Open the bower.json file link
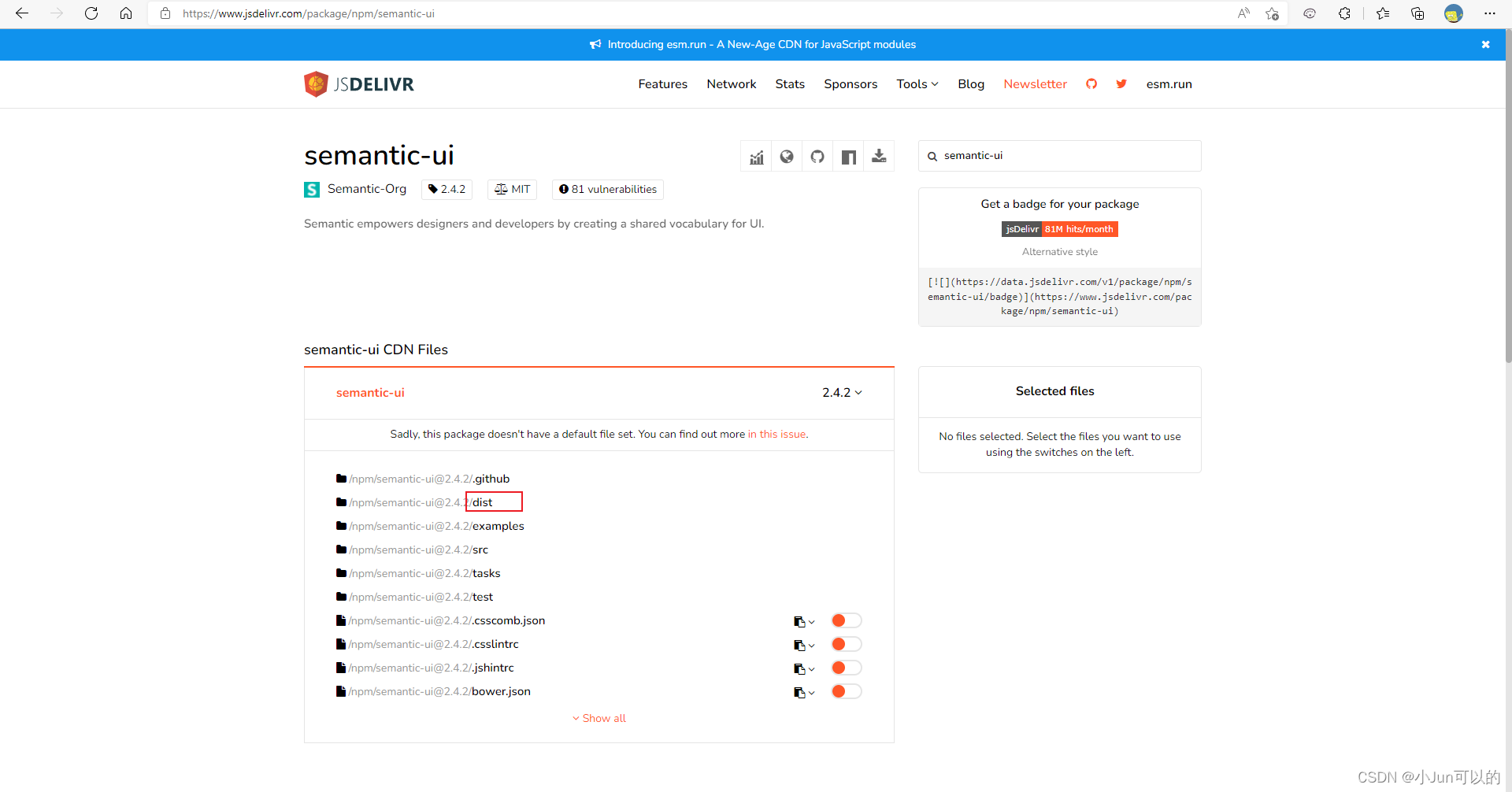The width and height of the screenshot is (1512, 792). pos(433,691)
